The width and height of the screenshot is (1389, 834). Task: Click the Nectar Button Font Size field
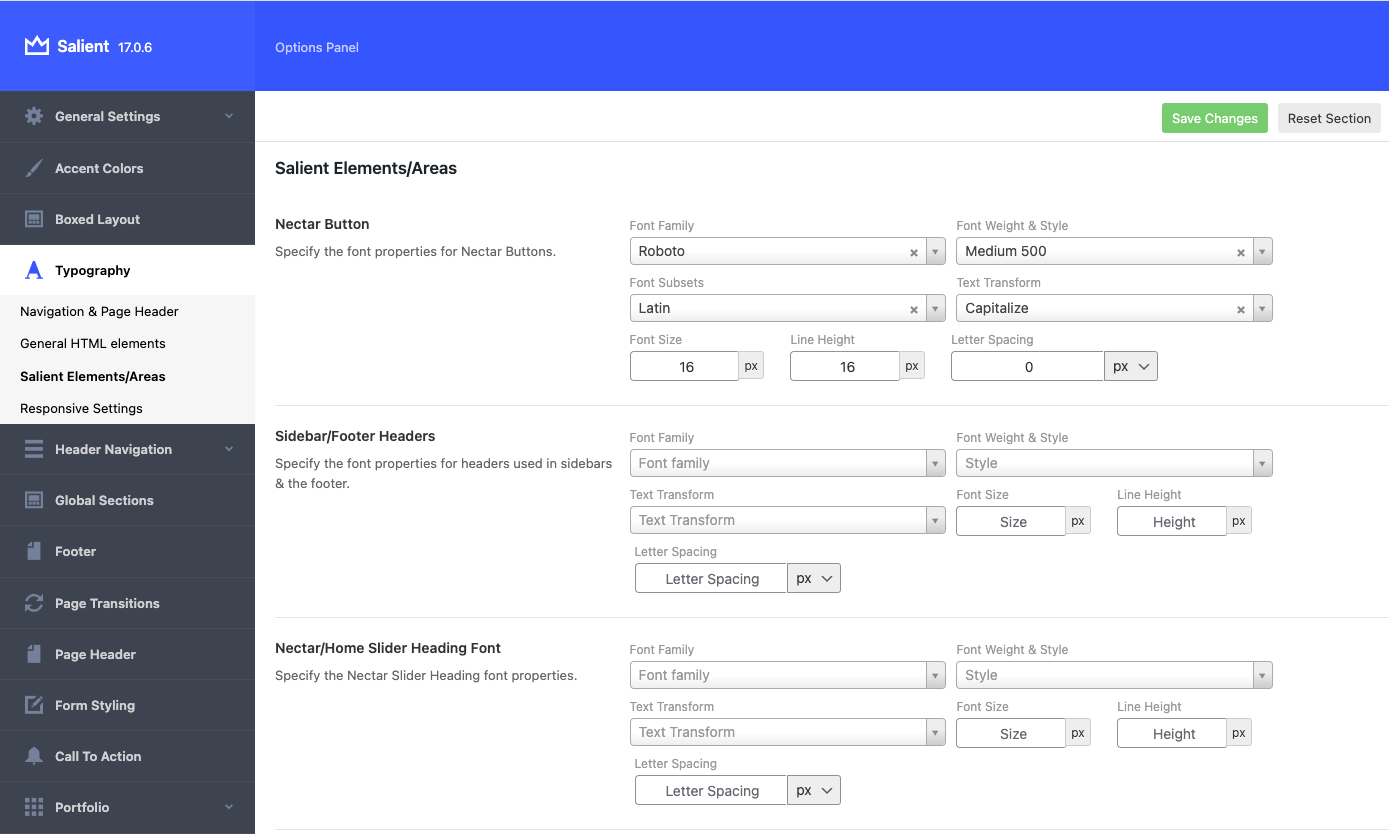[684, 366]
